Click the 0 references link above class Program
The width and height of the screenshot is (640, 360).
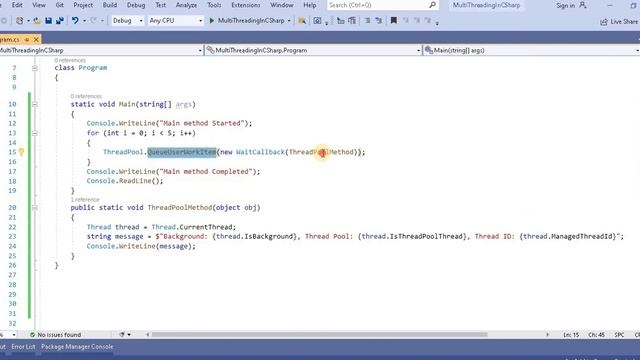[x=70, y=60]
